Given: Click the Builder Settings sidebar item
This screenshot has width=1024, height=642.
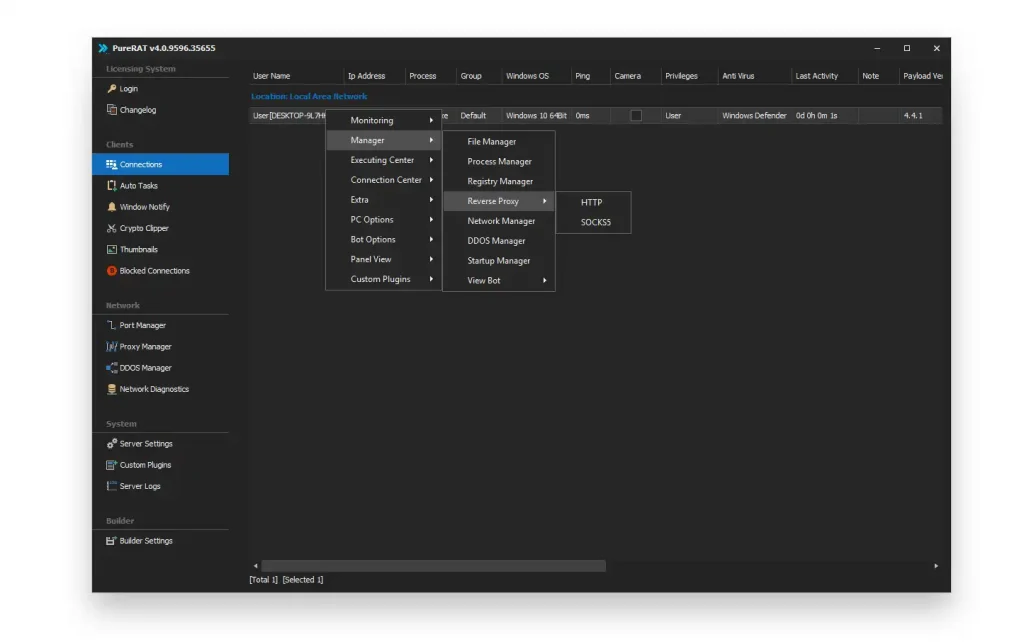Looking at the screenshot, I should [146, 541].
